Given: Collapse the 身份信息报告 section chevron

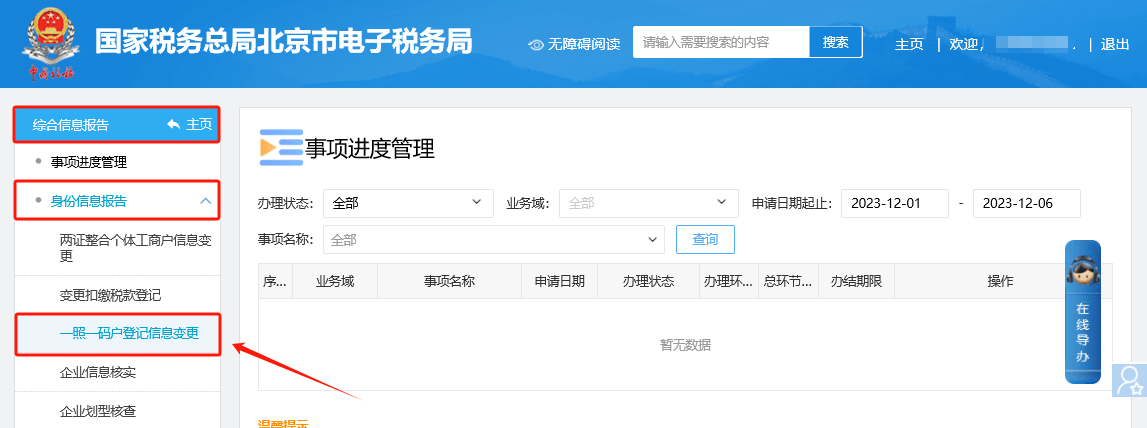Looking at the screenshot, I should [205, 201].
